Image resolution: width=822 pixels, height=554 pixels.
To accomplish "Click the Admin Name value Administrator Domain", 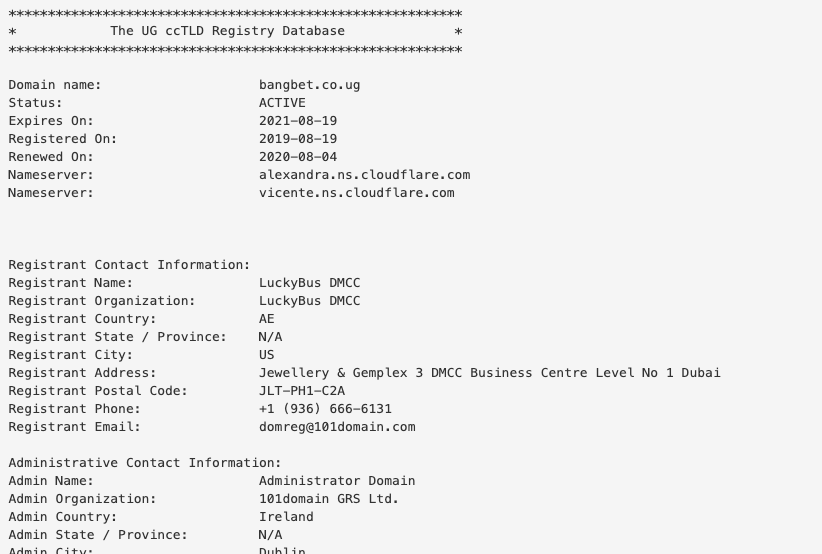I will coord(337,481).
